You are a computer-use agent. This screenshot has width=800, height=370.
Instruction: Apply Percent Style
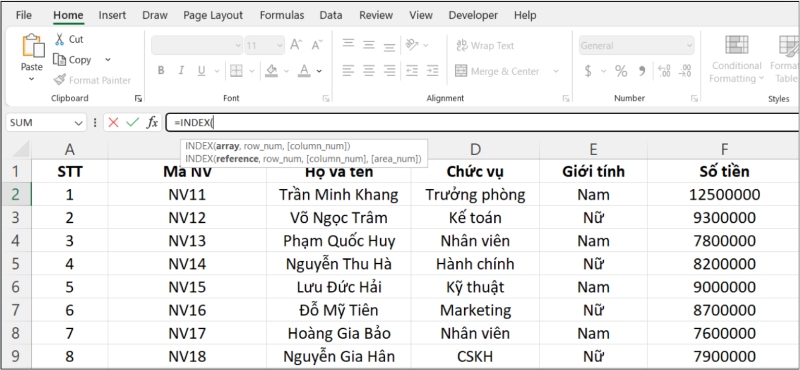click(x=621, y=71)
